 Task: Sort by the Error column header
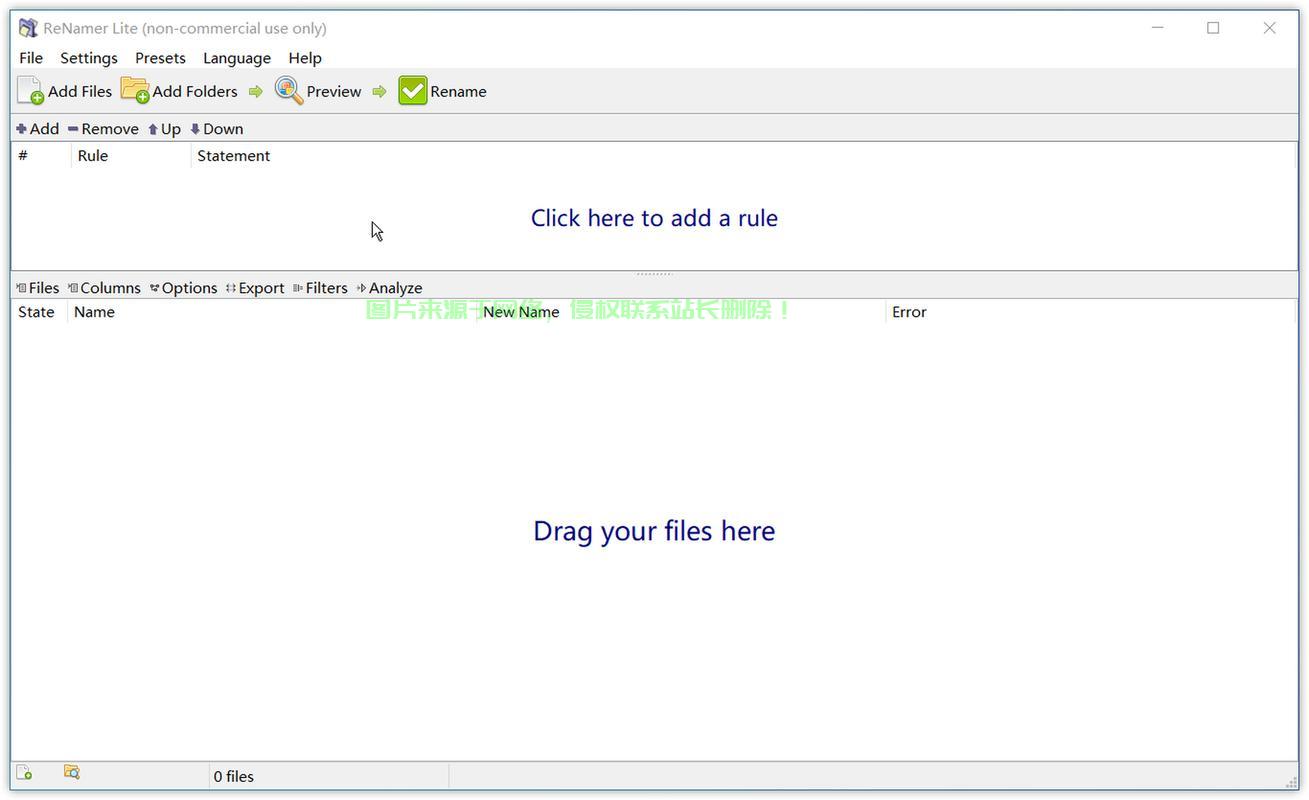click(1090, 312)
